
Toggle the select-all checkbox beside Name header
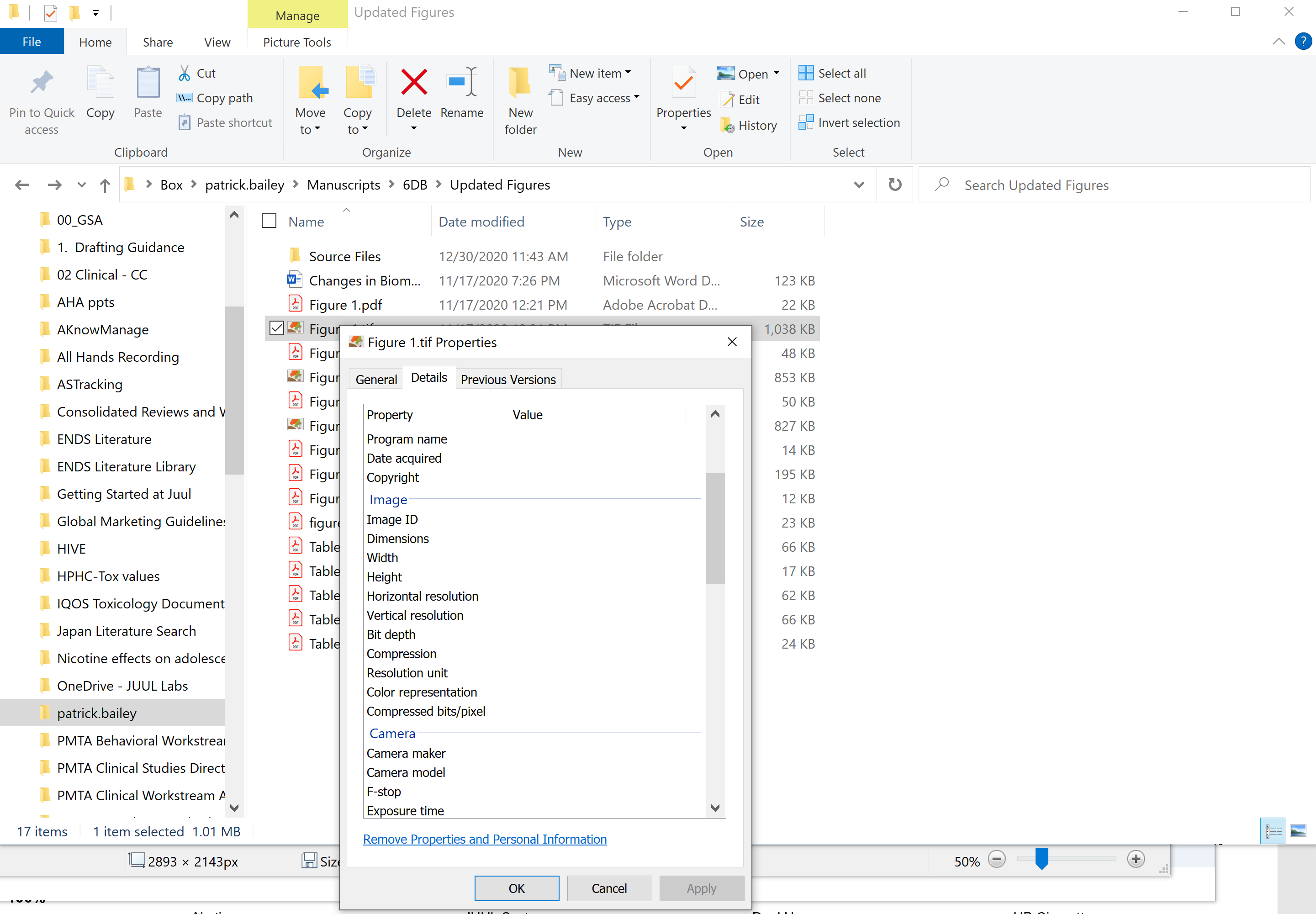[x=269, y=221]
